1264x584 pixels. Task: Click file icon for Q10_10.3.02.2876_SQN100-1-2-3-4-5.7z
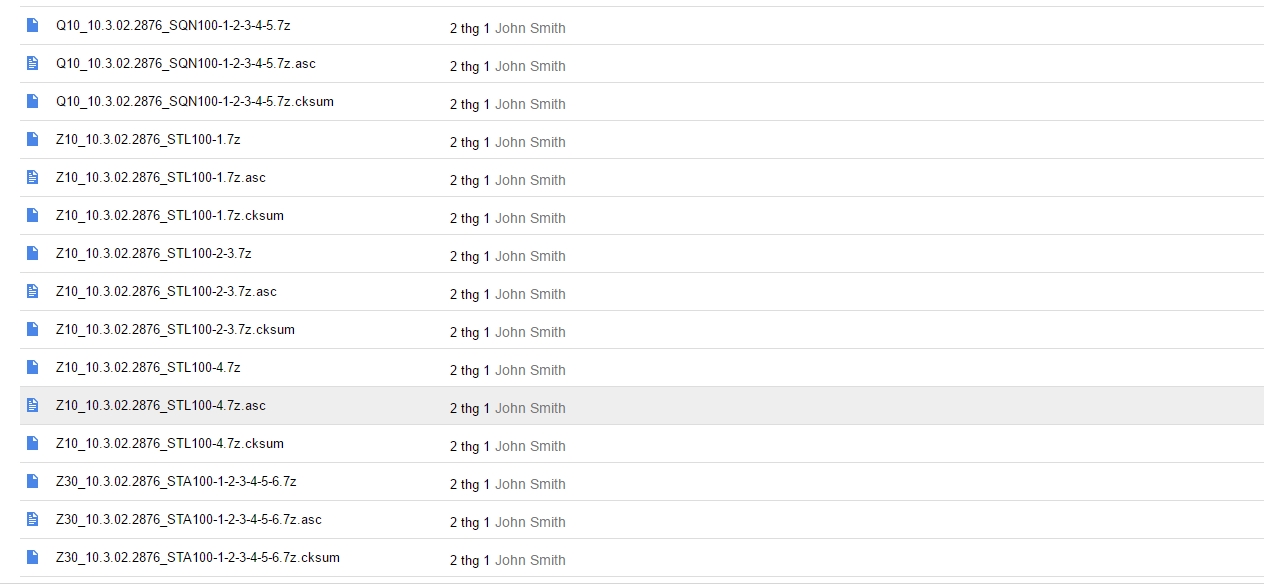(x=33, y=25)
